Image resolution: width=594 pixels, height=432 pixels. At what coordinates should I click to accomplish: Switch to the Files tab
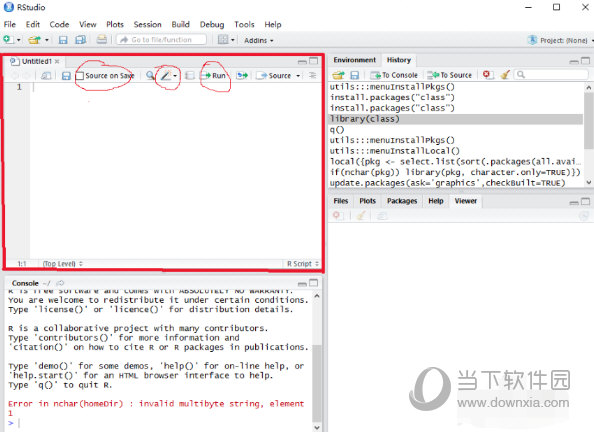pos(341,201)
